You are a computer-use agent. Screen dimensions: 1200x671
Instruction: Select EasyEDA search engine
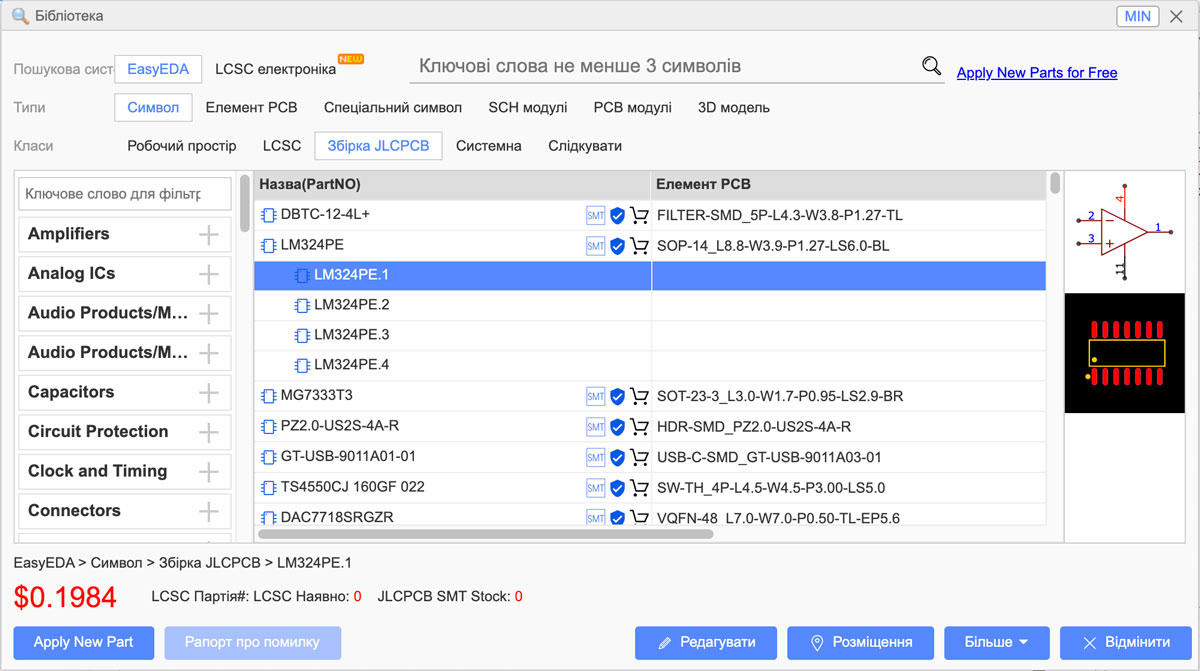(158, 69)
